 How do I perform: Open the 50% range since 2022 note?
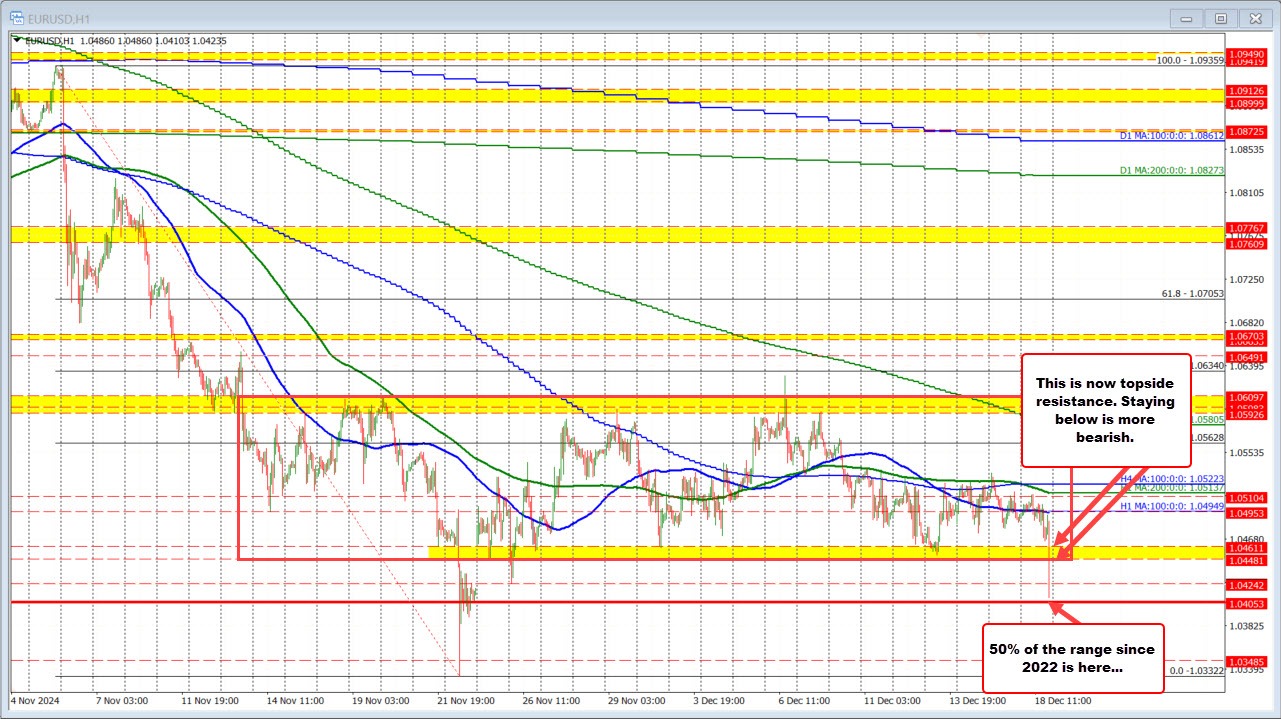click(x=1075, y=658)
